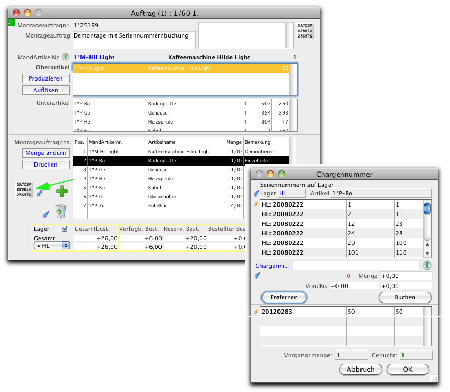Click the blue pin icon left of the green plus
Viewport: 450px width, 392px height.
point(40,193)
